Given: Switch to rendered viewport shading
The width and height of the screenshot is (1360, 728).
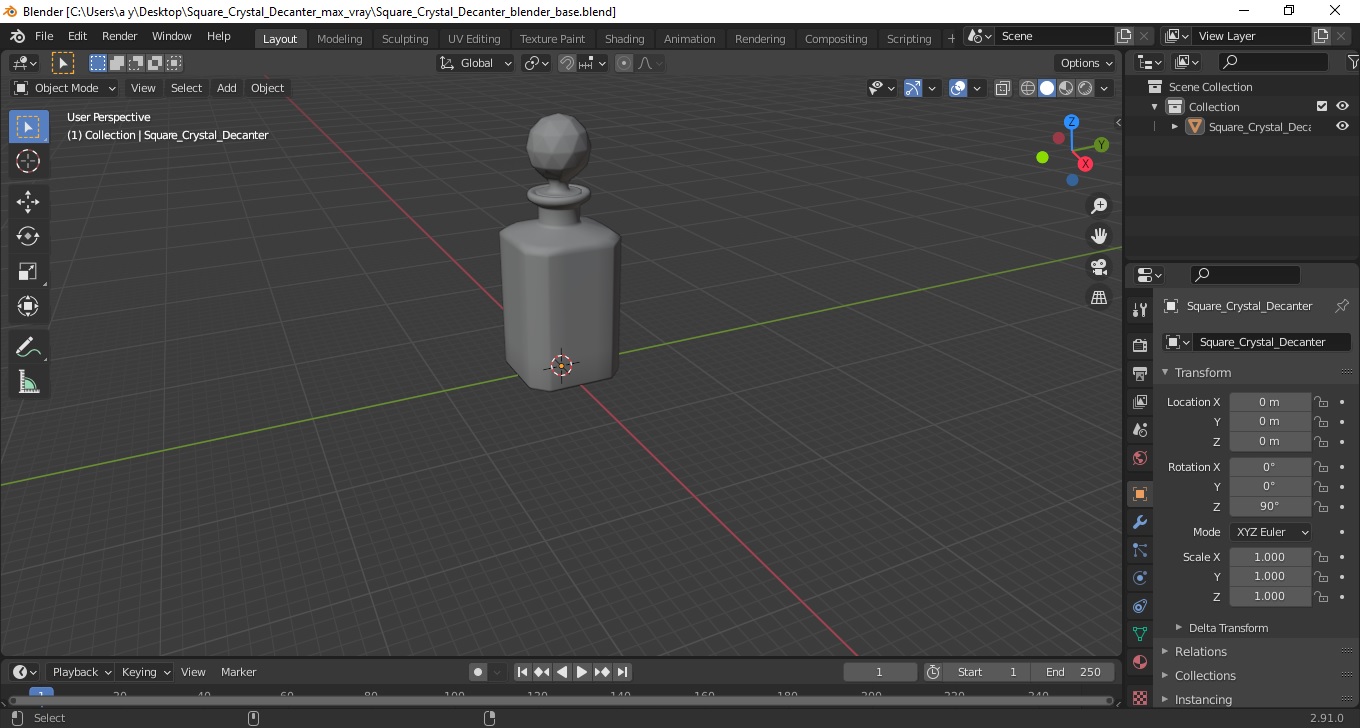Looking at the screenshot, I should point(1085,88).
